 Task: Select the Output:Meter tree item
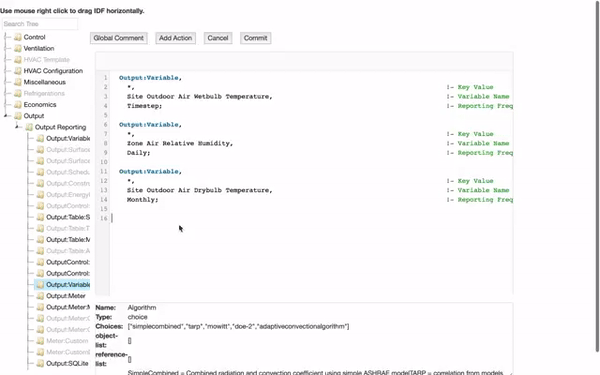click(66, 296)
